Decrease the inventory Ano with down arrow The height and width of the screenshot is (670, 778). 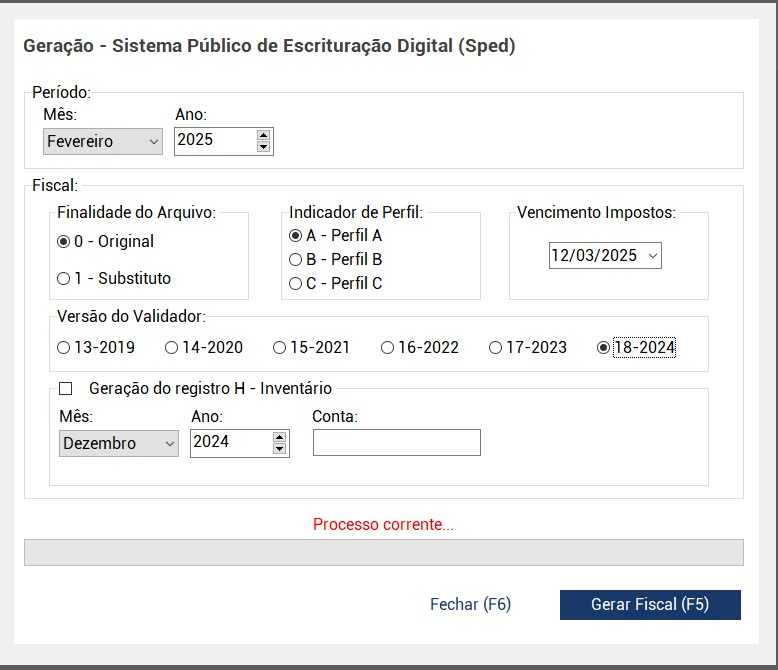tap(279, 449)
